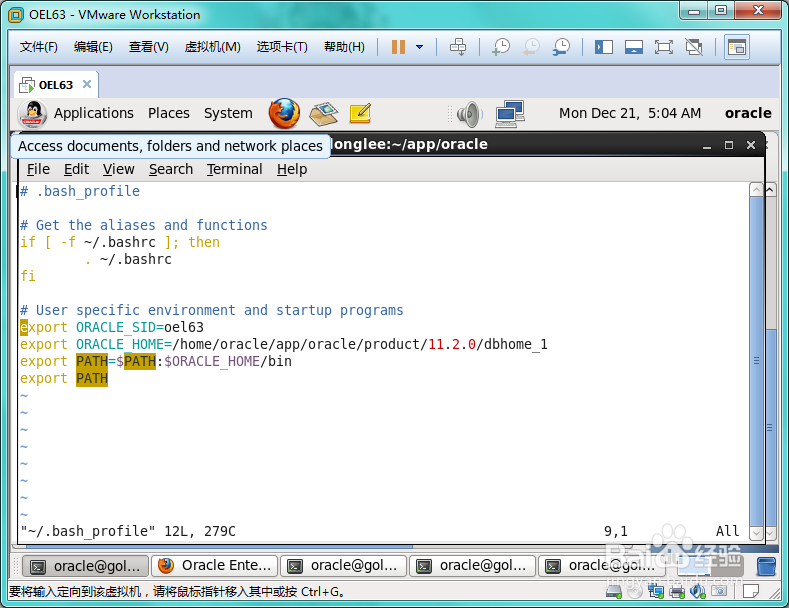This screenshot has height=608, width=789.
Task: Enter full screen mode
Action: (664, 47)
